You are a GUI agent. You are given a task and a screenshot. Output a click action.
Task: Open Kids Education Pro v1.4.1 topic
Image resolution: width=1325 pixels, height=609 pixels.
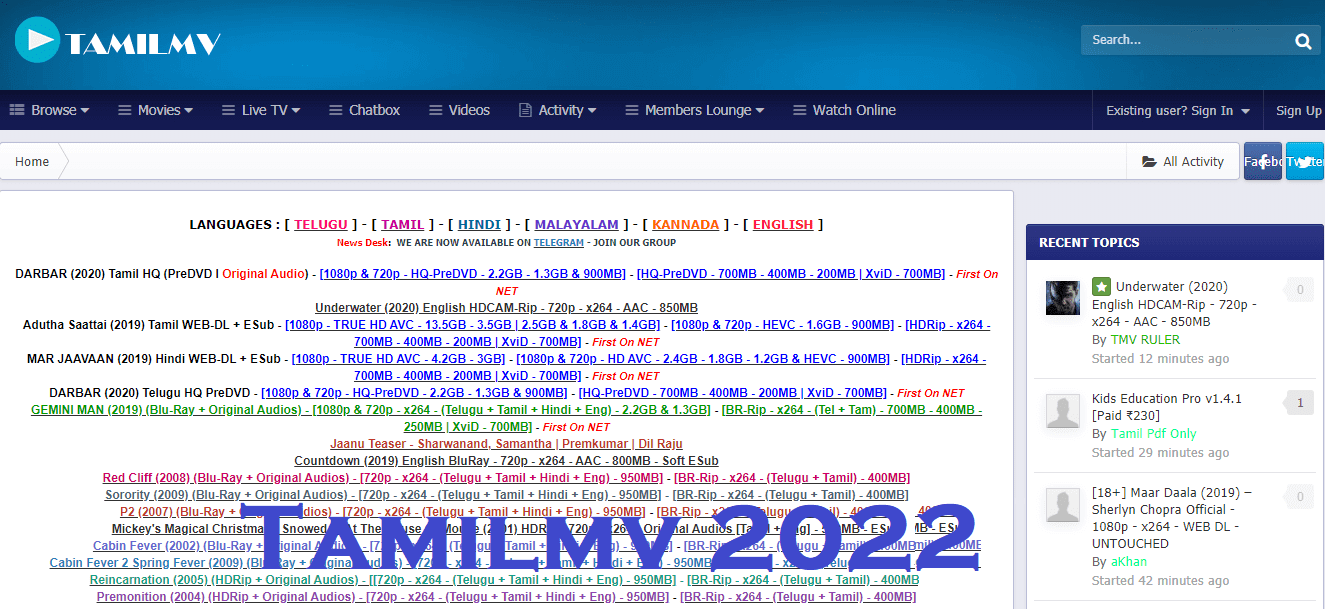point(1167,407)
